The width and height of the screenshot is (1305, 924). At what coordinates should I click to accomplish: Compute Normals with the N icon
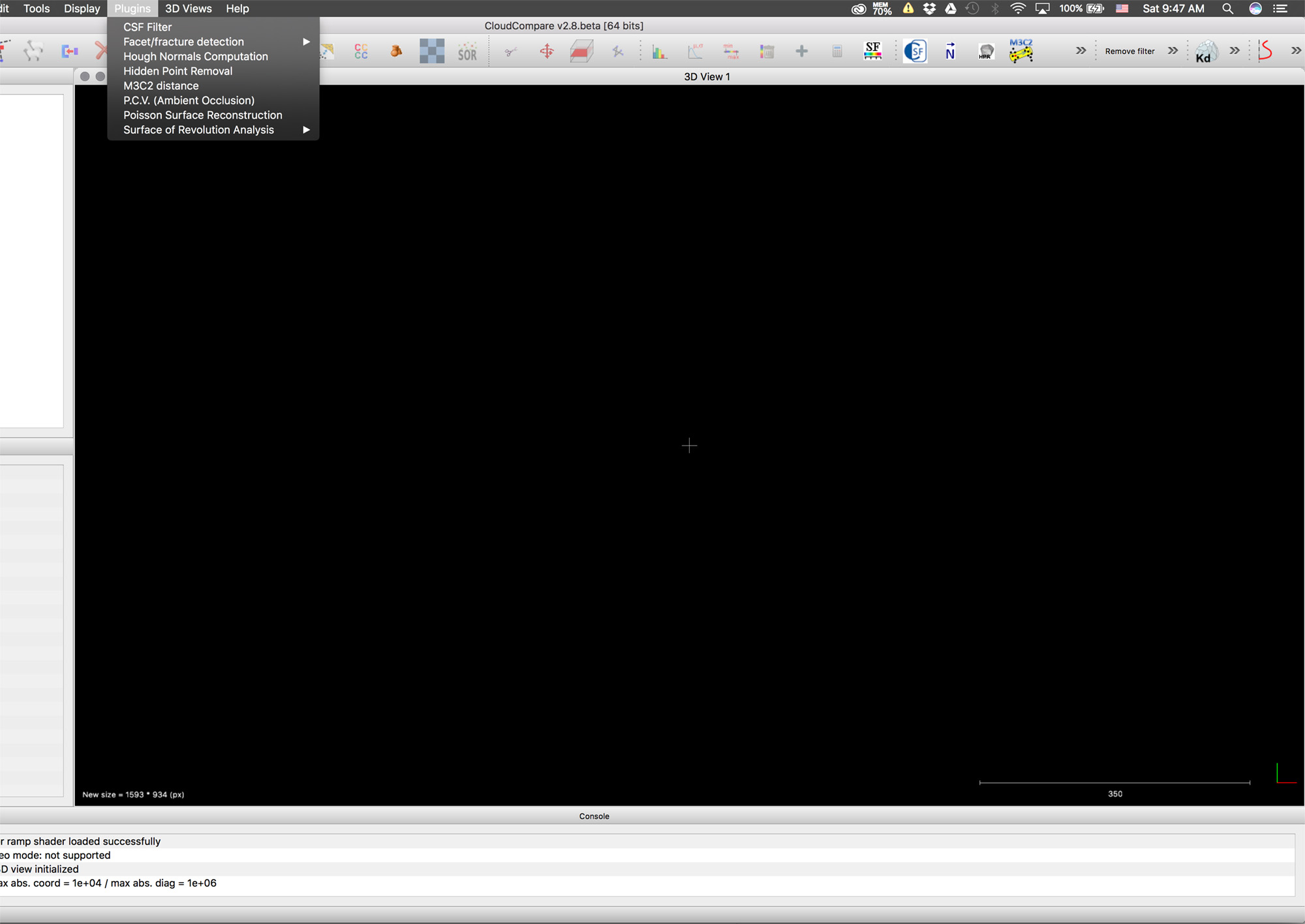click(949, 51)
